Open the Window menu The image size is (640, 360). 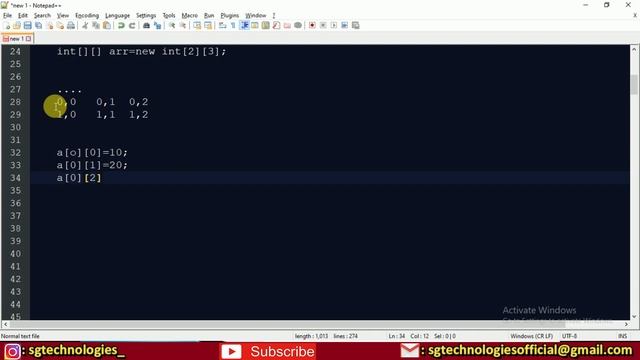click(x=256, y=16)
